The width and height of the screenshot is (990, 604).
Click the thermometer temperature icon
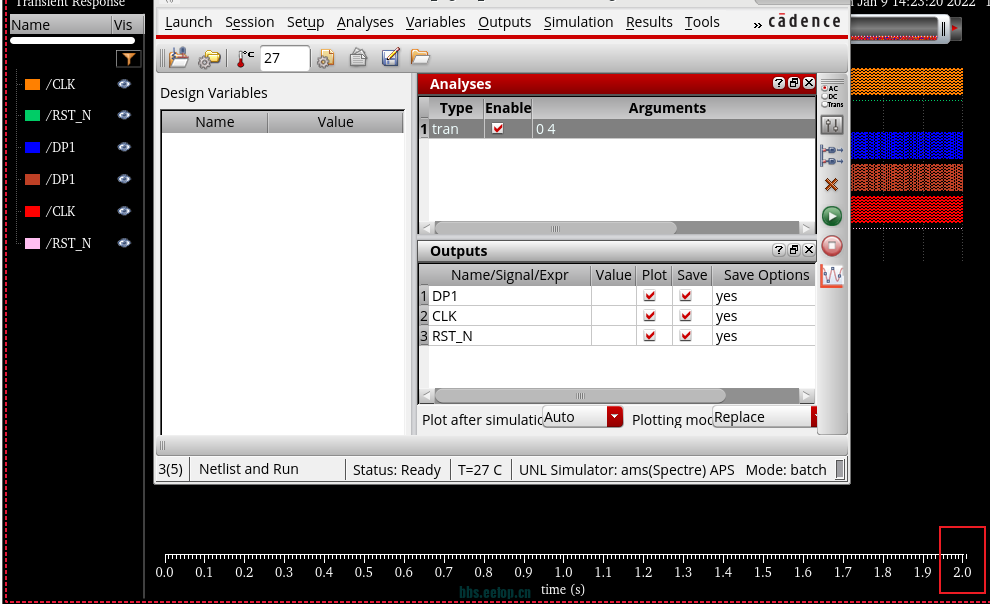coord(244,59)
